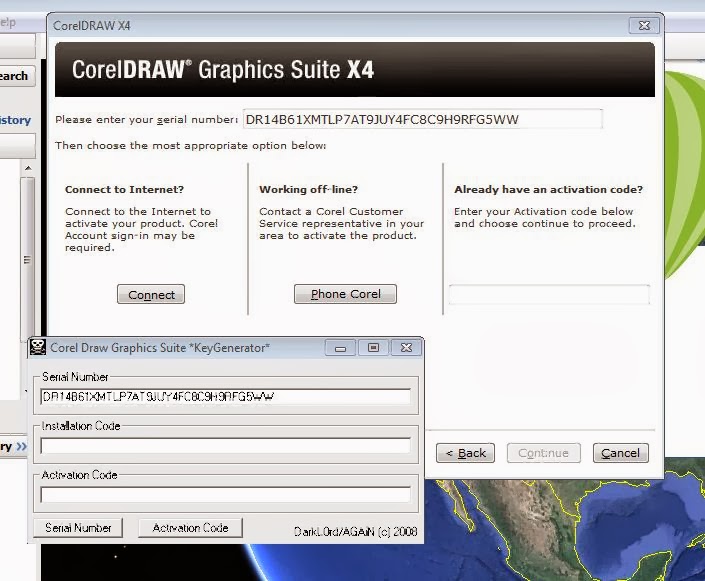Open the History link in the background window
The image size is (705, 581).
[x=15, y=120]
